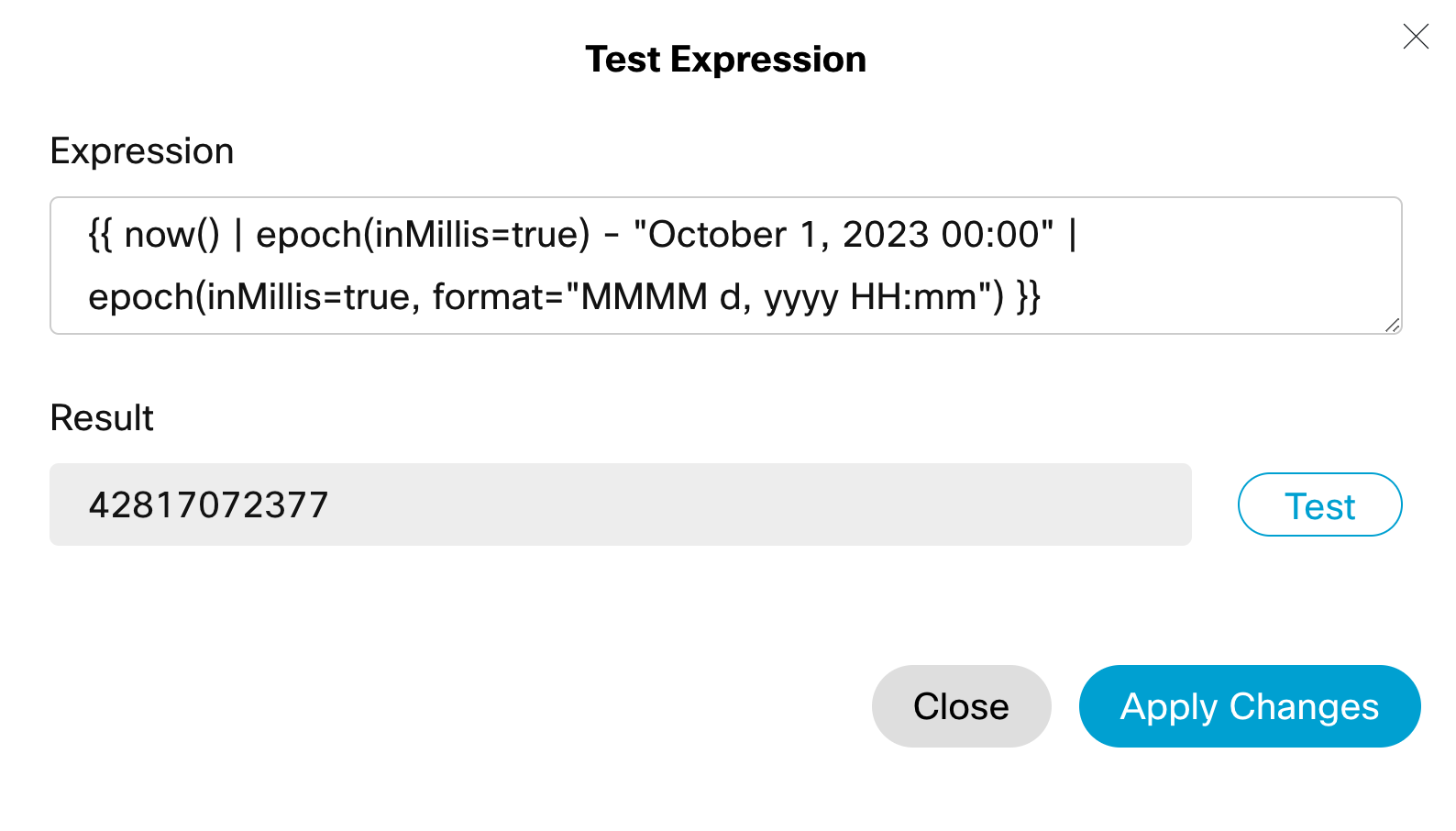Place cursor at the opening {{ braces
Image resolution: width=1456 pixels, height=831 pixels.
100,235
